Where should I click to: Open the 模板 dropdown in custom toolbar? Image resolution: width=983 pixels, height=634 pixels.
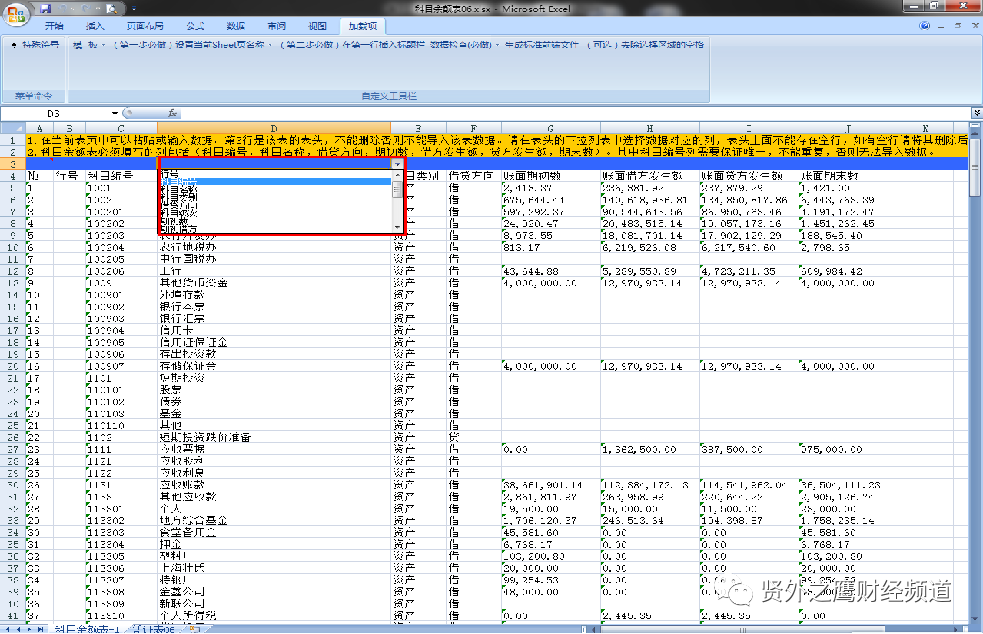88,45
